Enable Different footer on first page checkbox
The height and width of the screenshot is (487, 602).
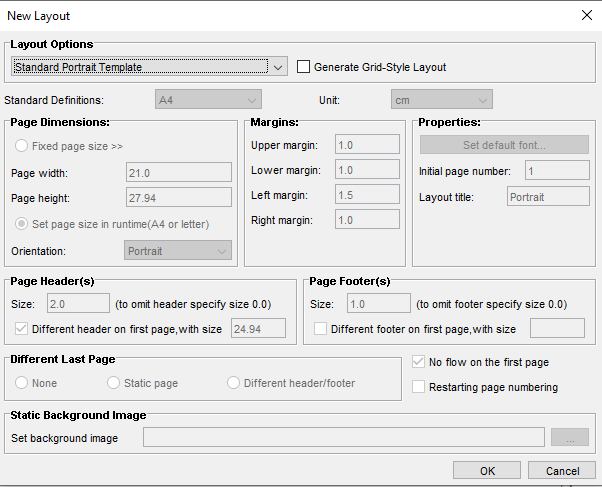tap(321, 328)
